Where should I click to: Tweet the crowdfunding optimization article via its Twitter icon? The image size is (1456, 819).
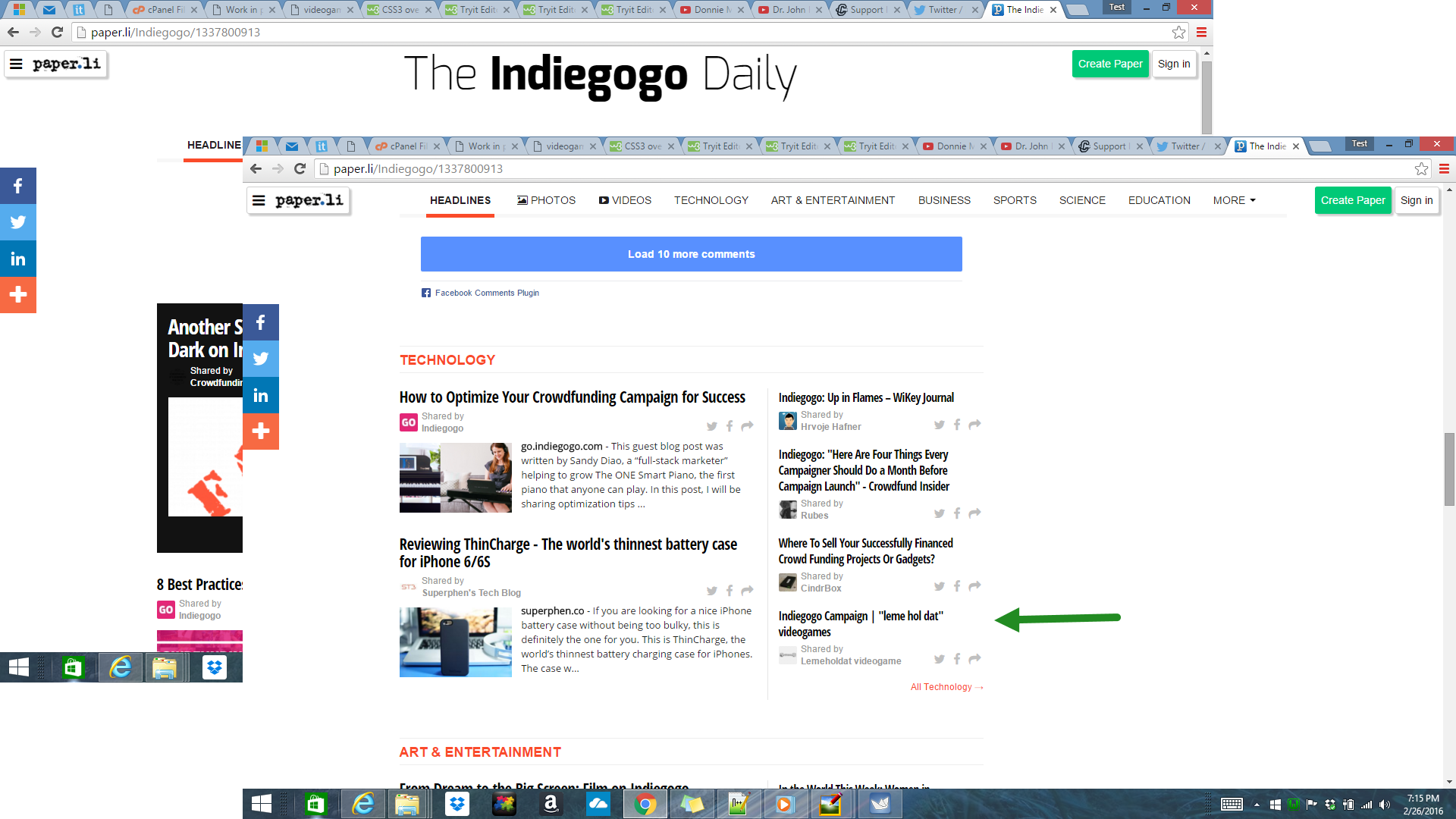(x=712, y=425)
